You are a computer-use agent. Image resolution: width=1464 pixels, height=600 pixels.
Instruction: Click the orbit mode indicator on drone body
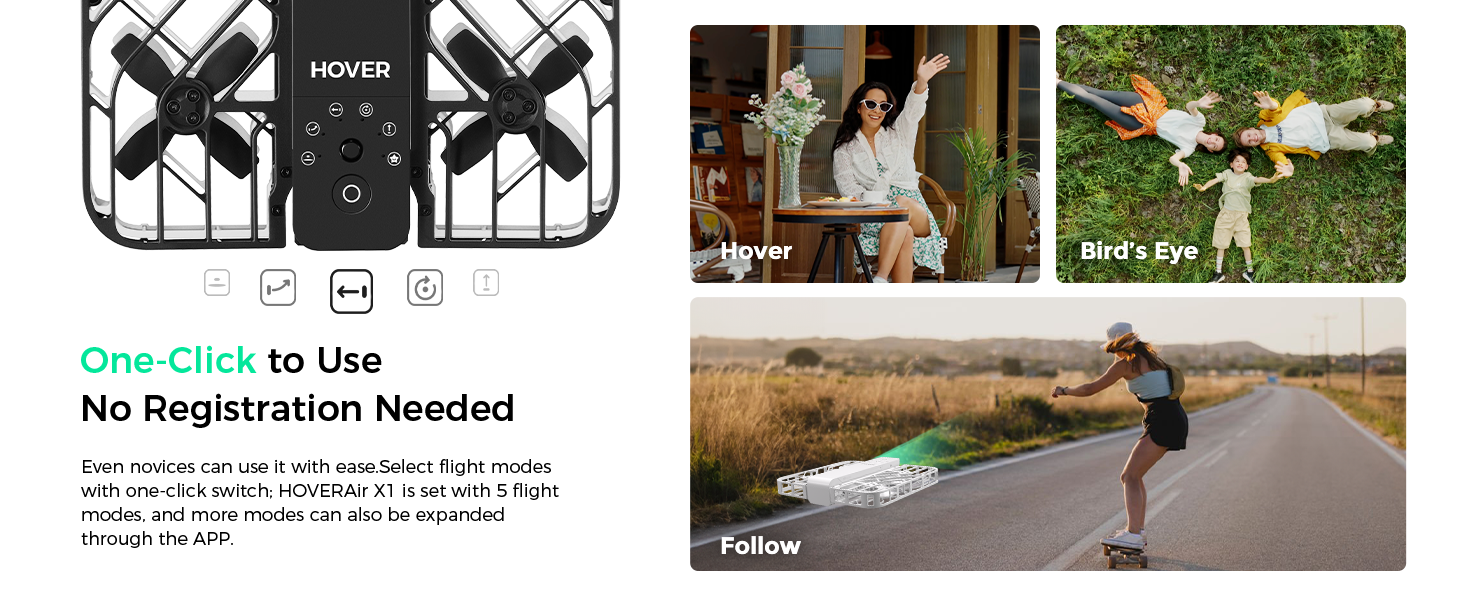(x=366, y=109)
